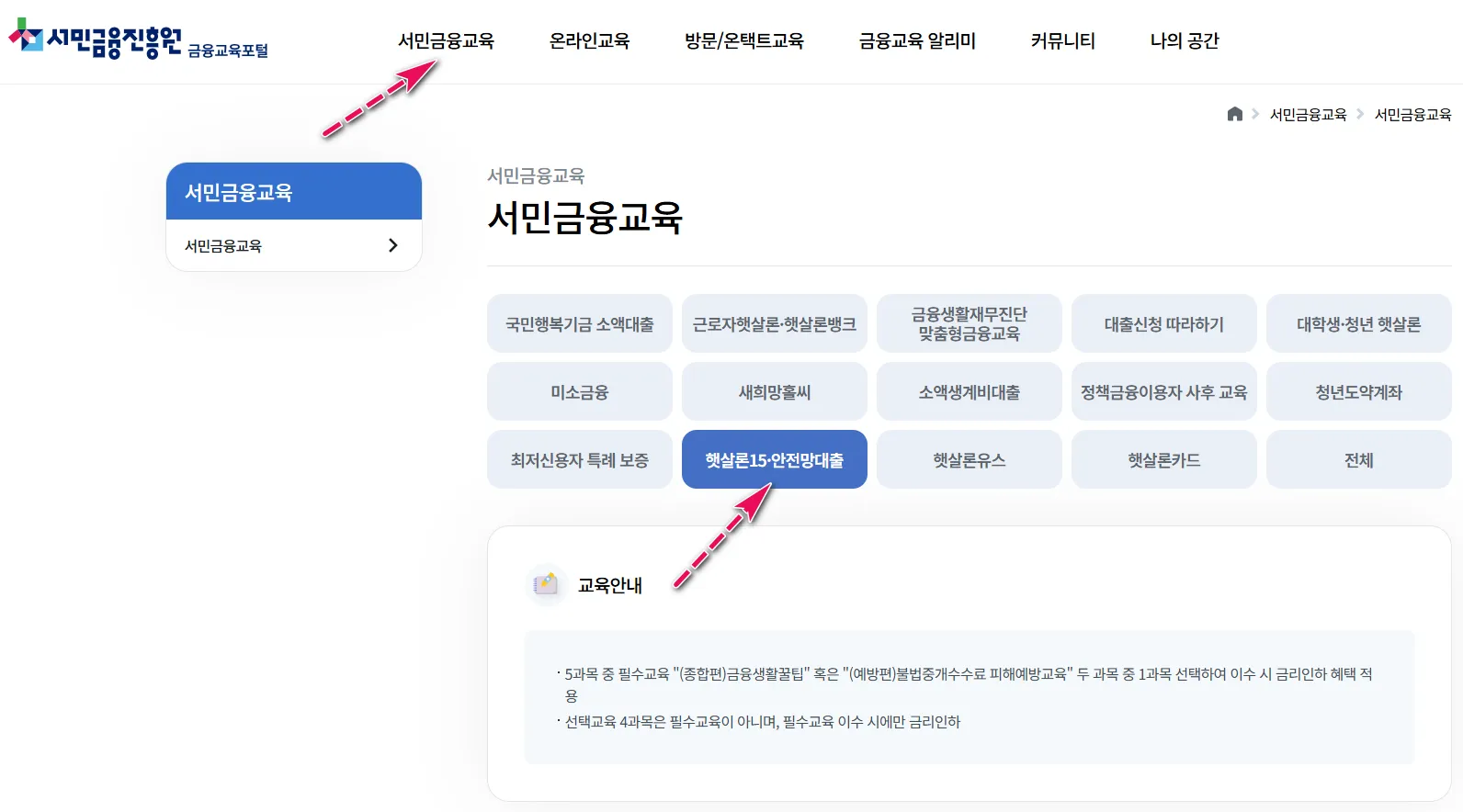Select the 국민행복기금 소액대출 category
The height and width of the screenshot is (812, 1463).
tap(580, 323)
